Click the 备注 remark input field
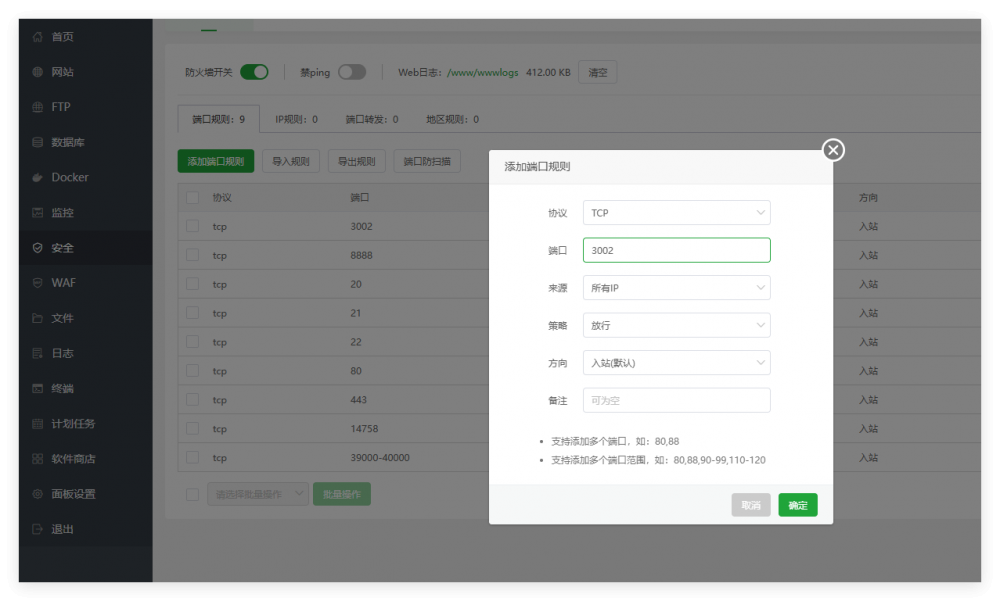1000x601 pixels. [676, 400]
